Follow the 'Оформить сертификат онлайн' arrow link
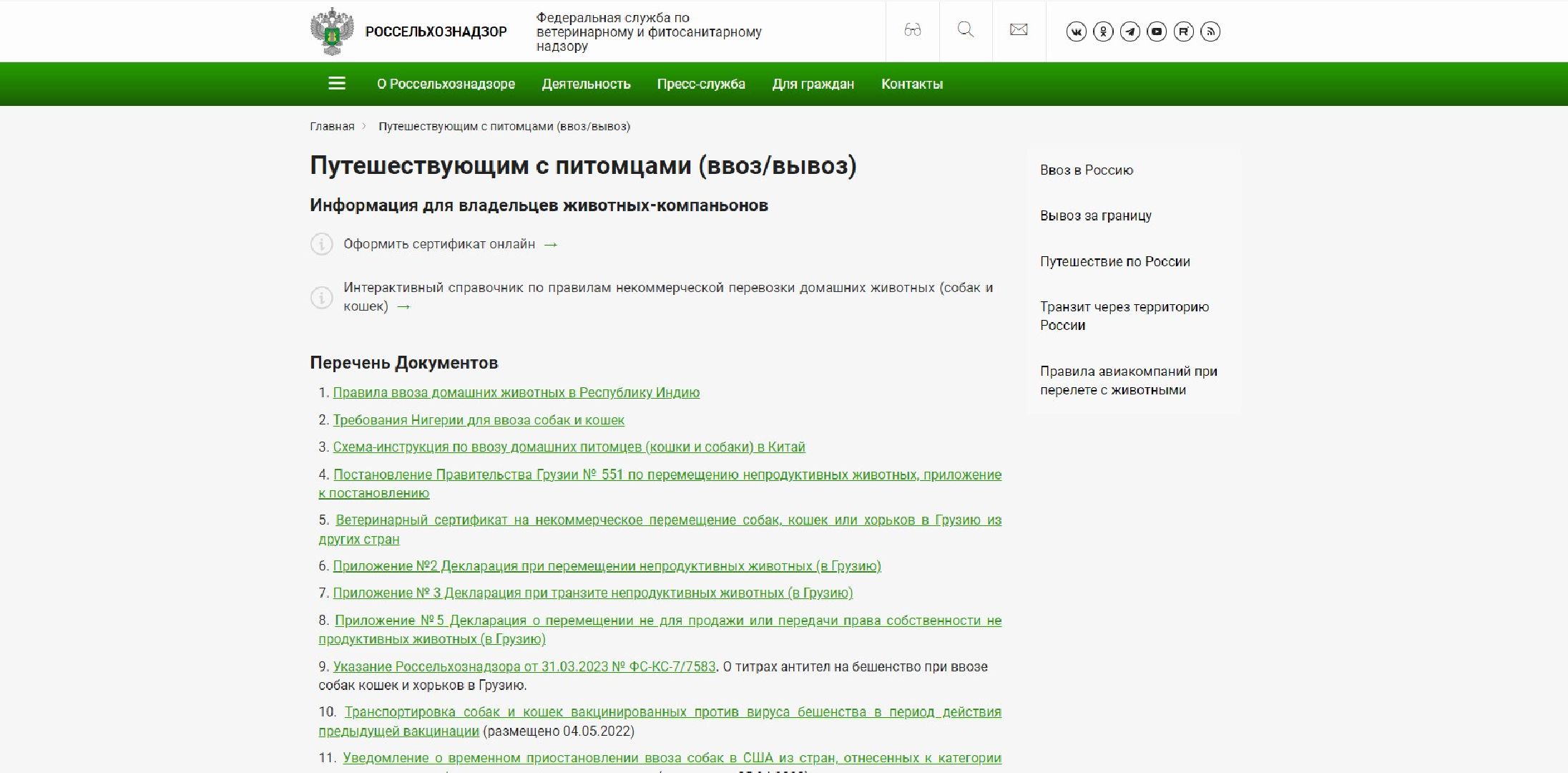1568x773 pixels. 550,244
